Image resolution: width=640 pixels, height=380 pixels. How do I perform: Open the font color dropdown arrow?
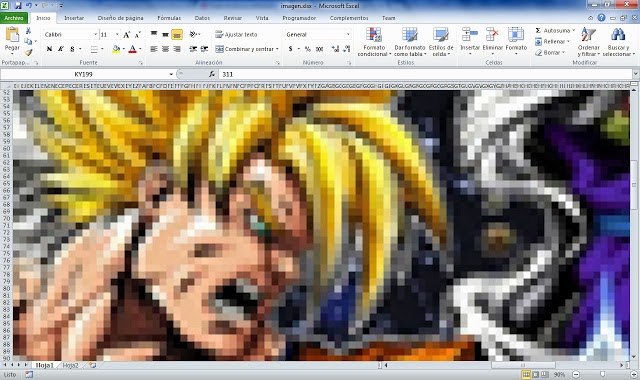click(140, 49)
